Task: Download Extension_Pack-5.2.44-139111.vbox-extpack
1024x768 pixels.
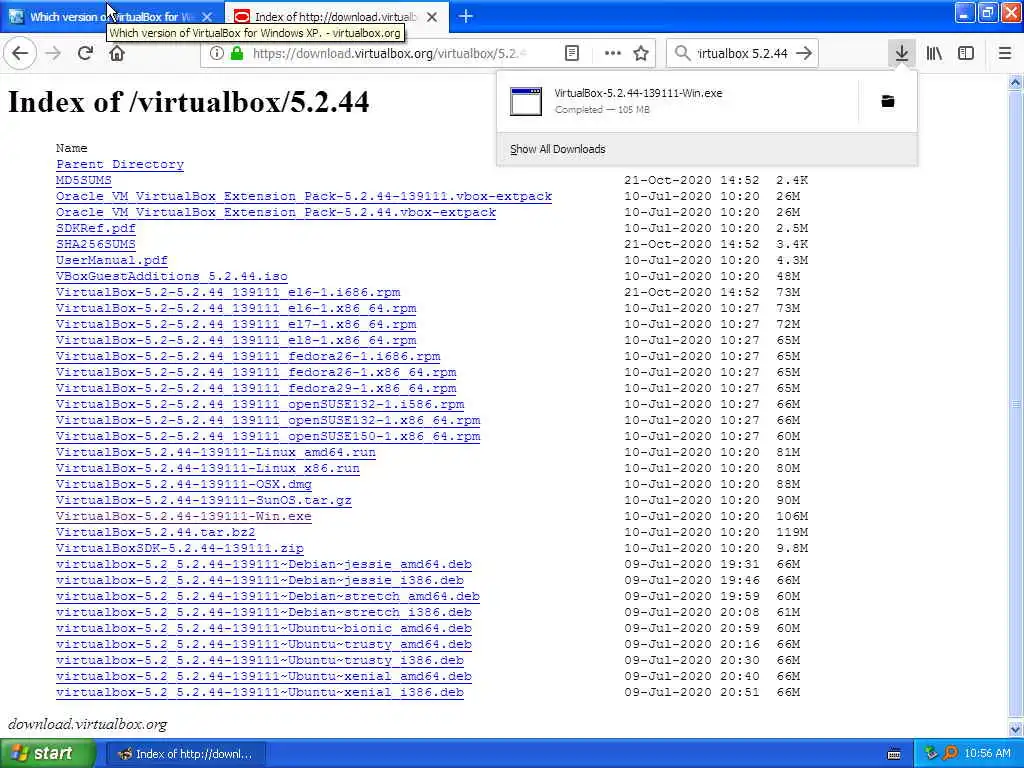Action: [304, 197]
